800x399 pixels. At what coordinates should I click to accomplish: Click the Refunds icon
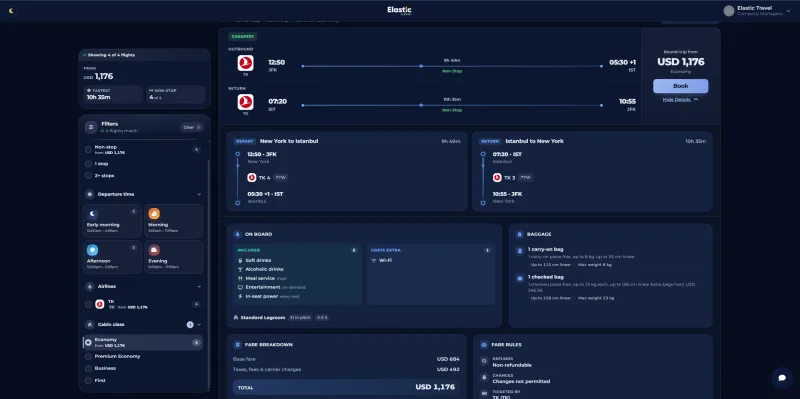(x=484, y=361)
